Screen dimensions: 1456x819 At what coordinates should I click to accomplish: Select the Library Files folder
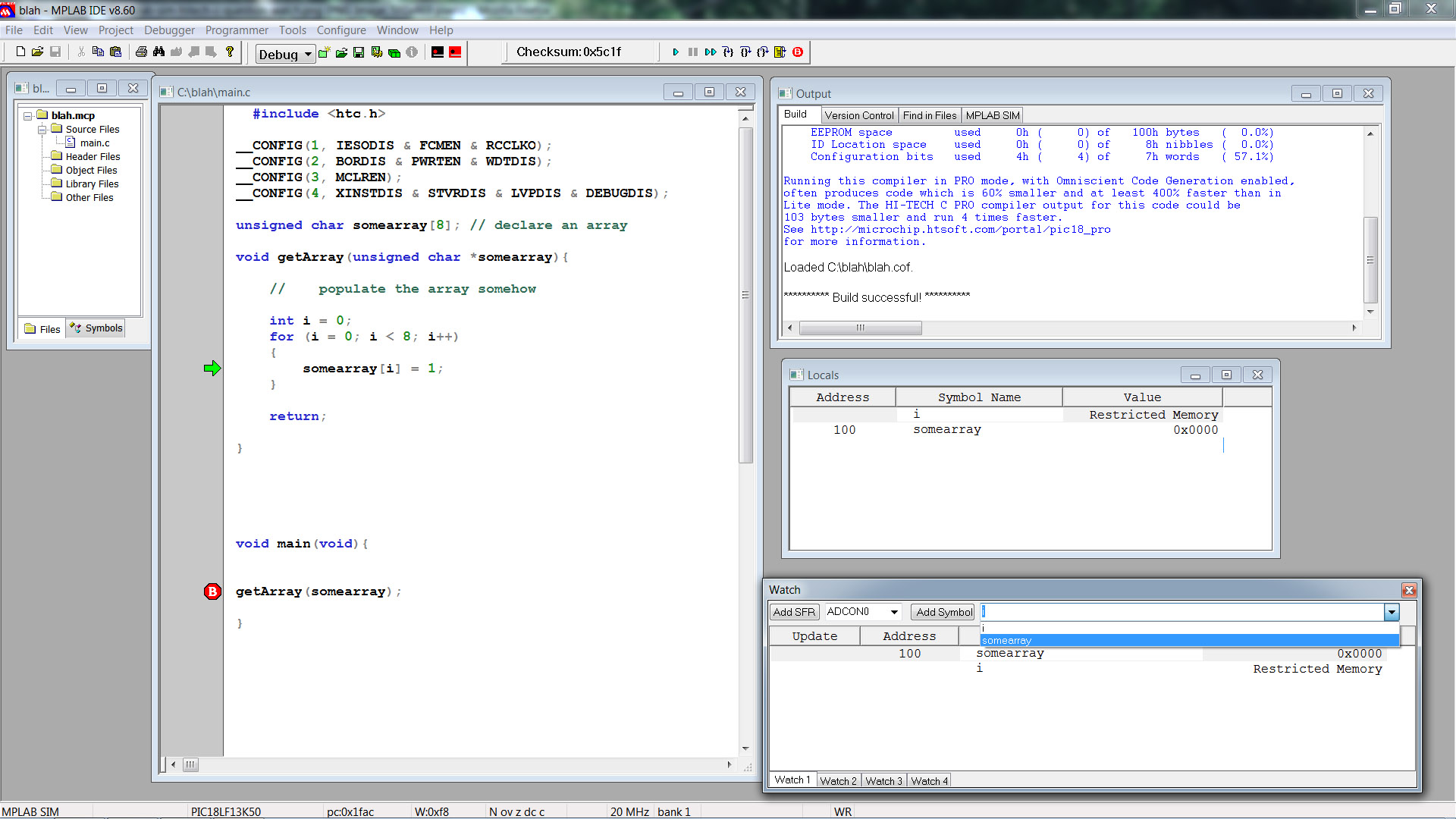tap(92, 184)
